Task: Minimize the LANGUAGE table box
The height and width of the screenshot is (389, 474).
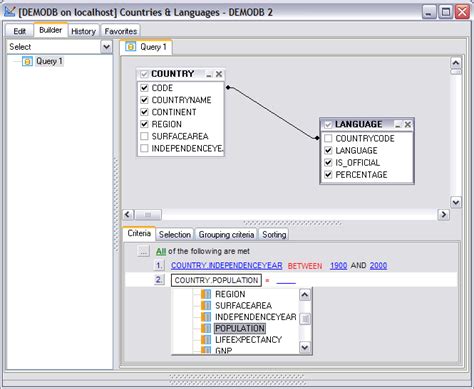Action: tap(398, 125)
